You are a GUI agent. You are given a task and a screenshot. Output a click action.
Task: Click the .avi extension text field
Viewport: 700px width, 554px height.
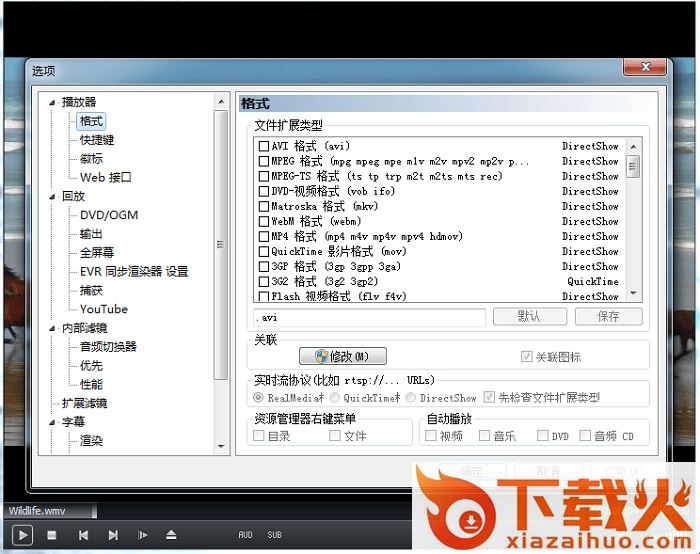coord(370,317)
